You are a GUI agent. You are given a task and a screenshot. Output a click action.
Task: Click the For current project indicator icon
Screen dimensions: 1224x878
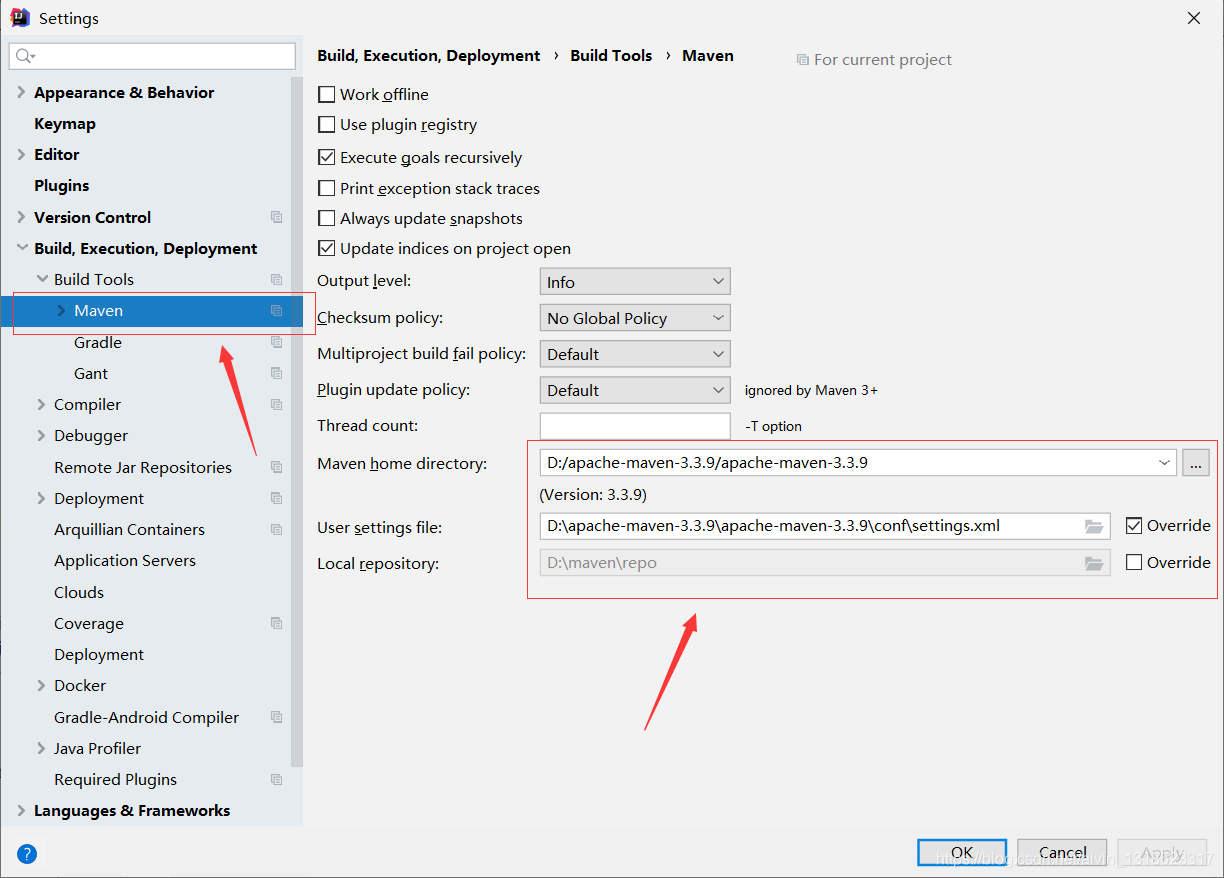(802, 60)
